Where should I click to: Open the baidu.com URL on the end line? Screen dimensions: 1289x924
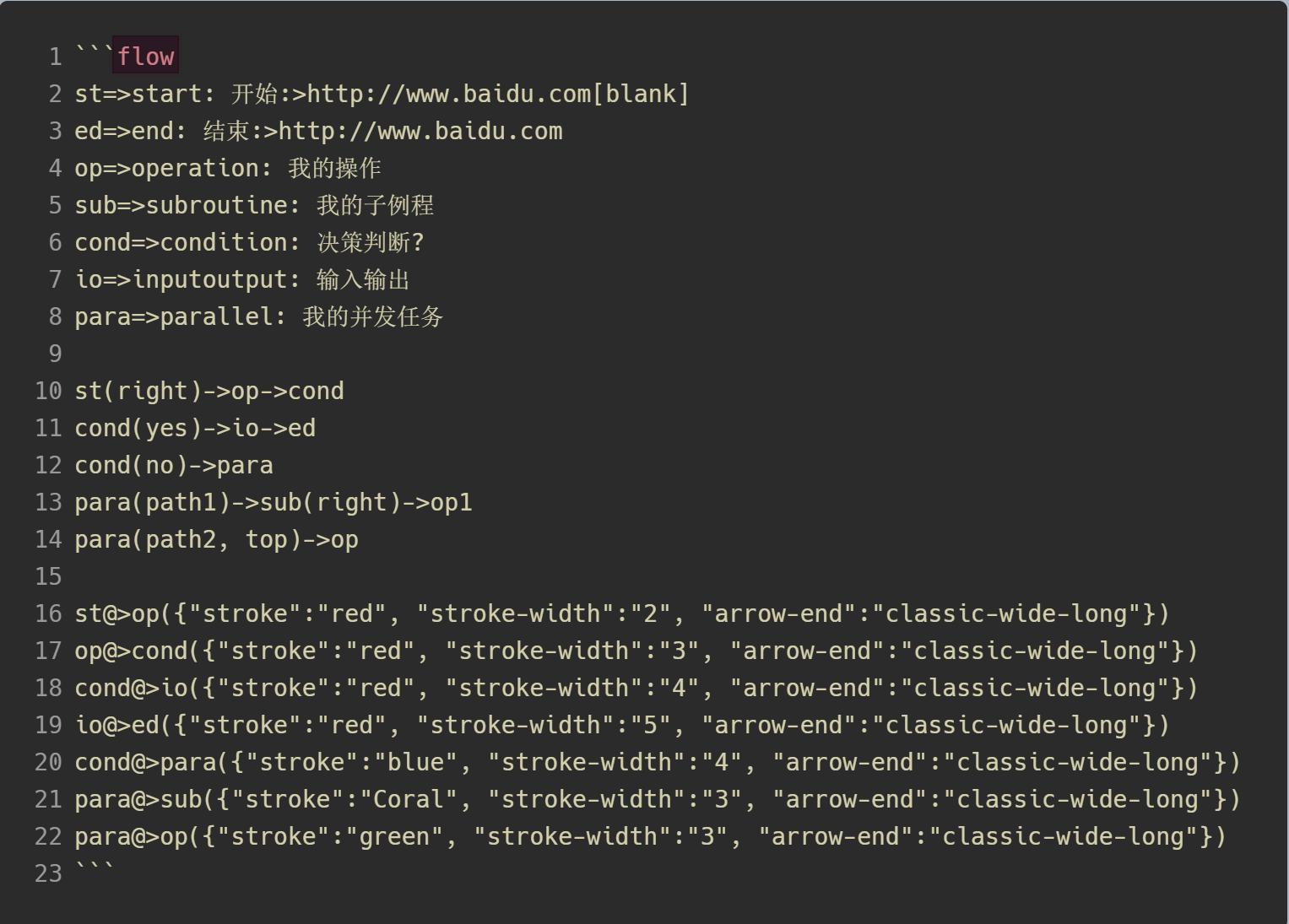[420, 131]
